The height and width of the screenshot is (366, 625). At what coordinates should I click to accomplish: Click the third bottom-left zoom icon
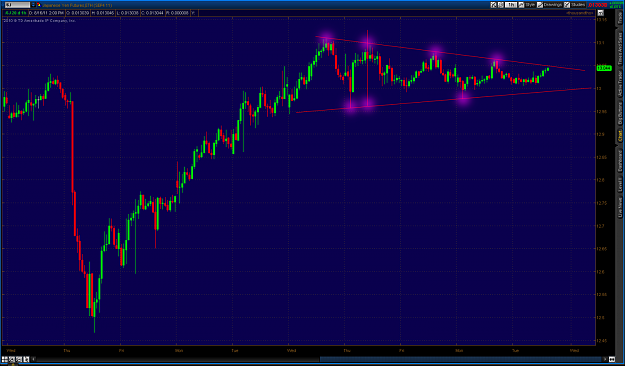point(19,359)
